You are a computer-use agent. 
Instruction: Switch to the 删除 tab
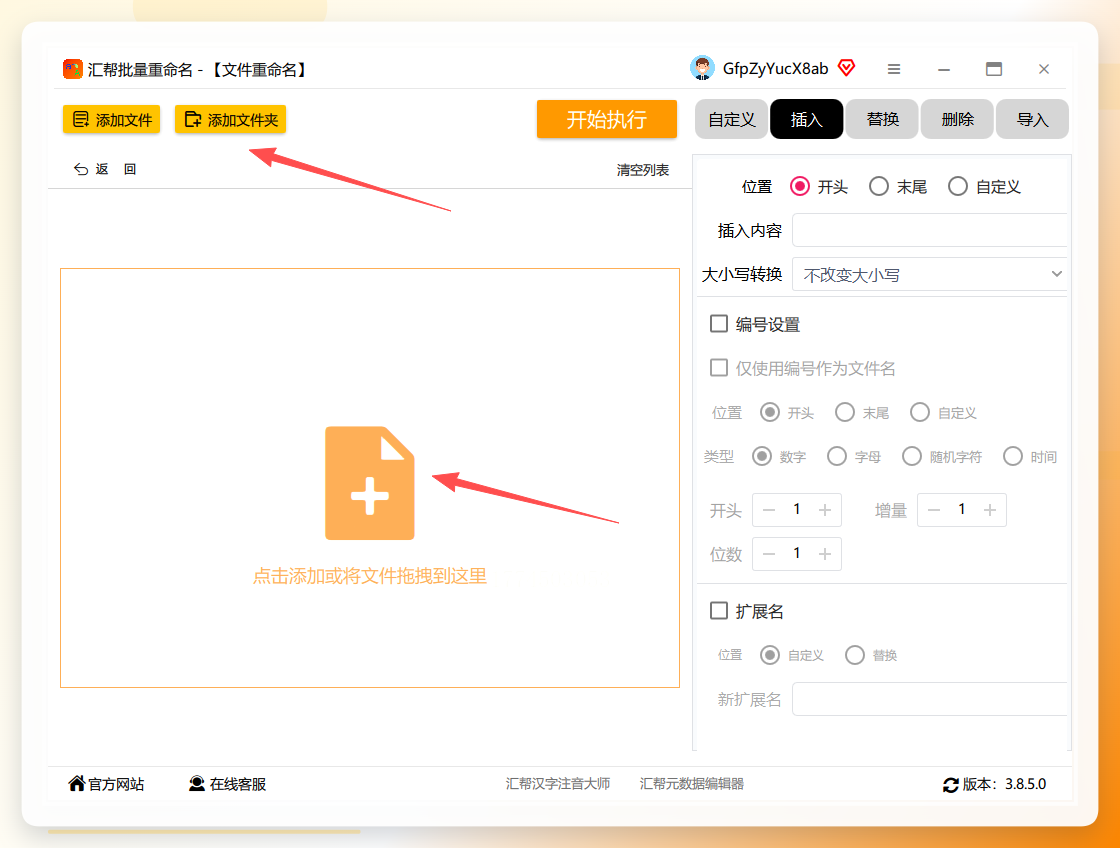(957, 119)
